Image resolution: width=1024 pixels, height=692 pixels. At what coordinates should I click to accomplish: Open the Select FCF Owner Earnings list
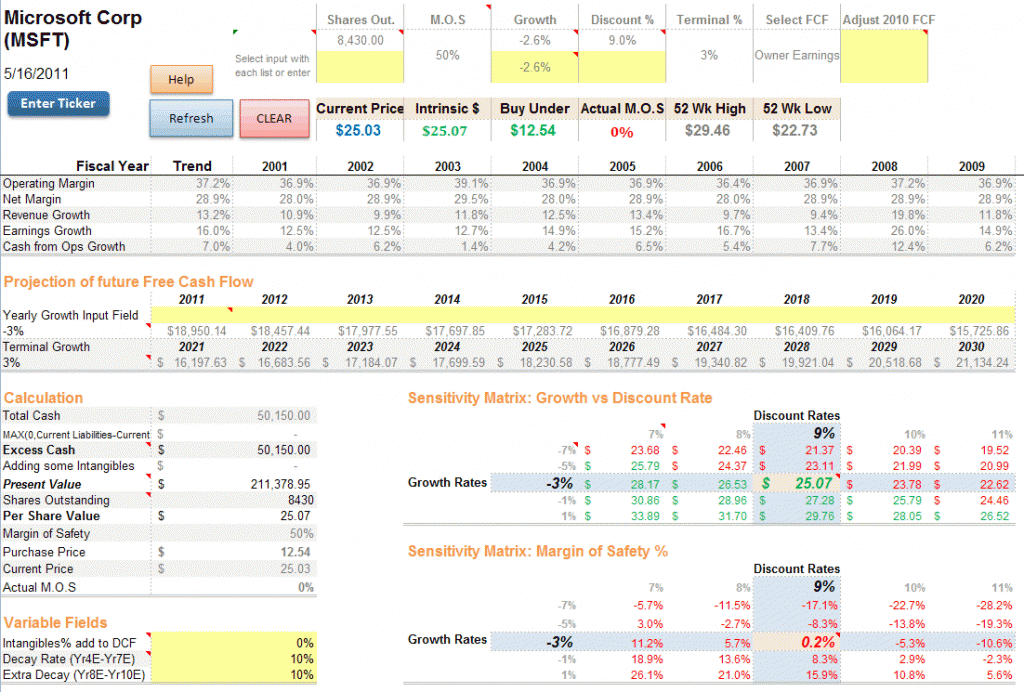(x=797, y=55)
